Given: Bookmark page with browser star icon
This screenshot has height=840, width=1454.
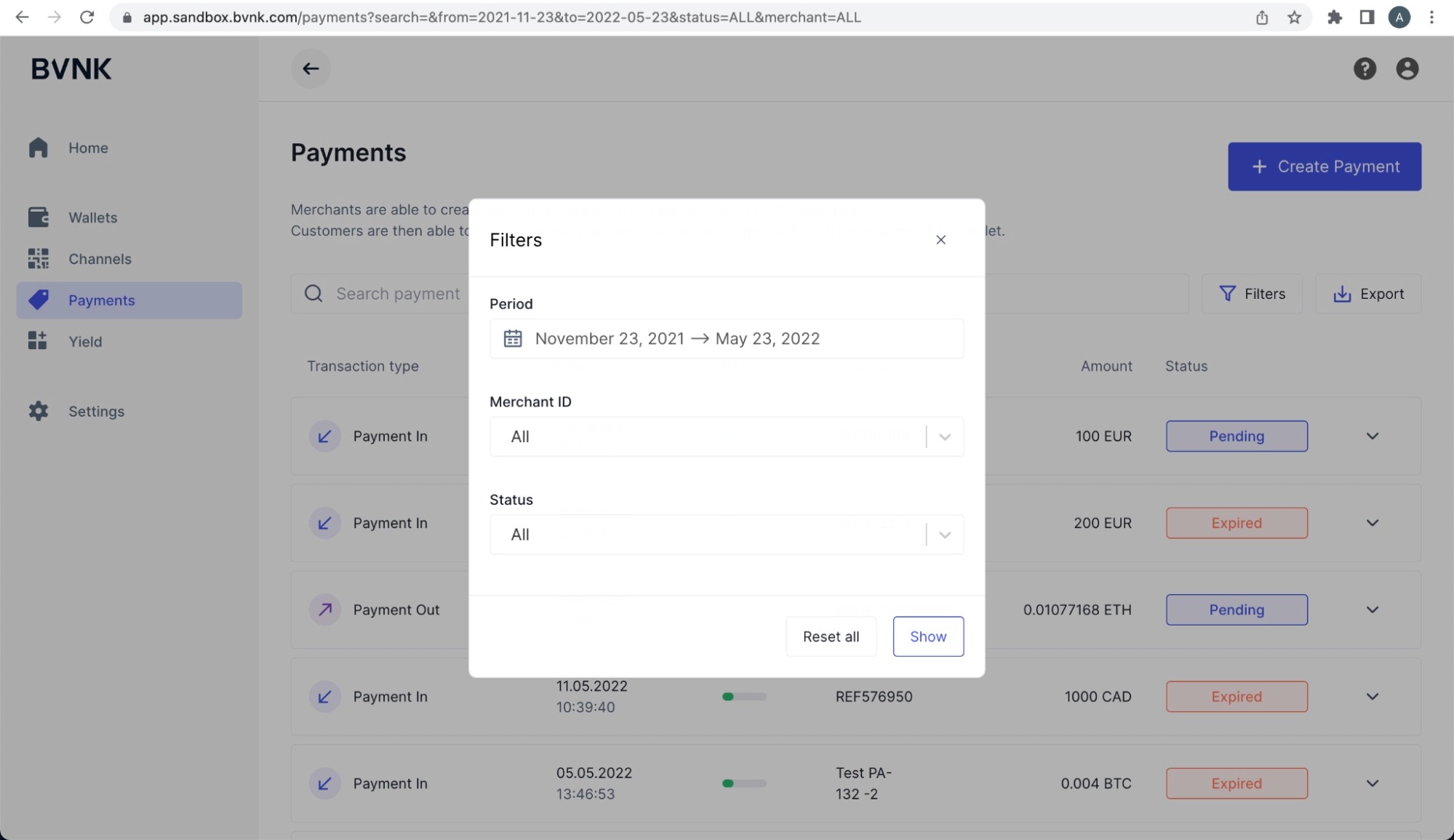Looking at the screenshot, I should click(x=1294, y=17).
